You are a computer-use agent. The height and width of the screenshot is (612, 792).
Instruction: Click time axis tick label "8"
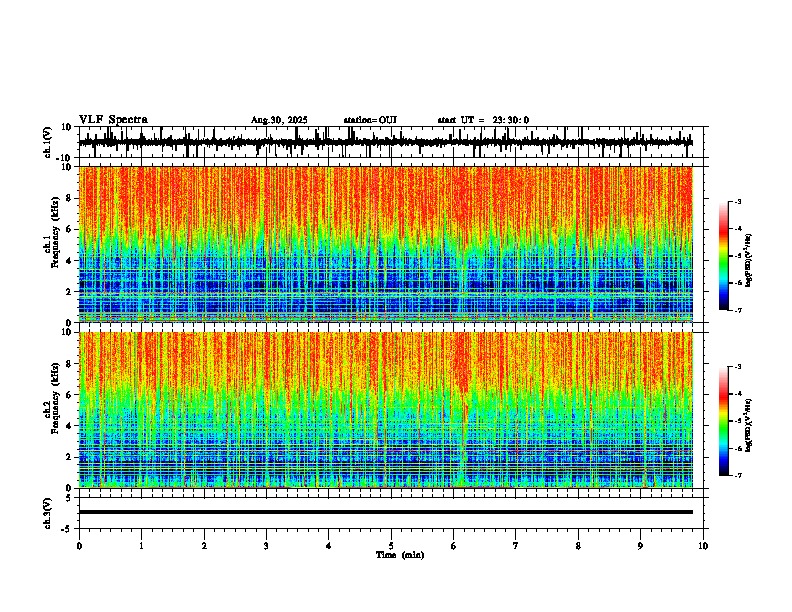point(578,546)
